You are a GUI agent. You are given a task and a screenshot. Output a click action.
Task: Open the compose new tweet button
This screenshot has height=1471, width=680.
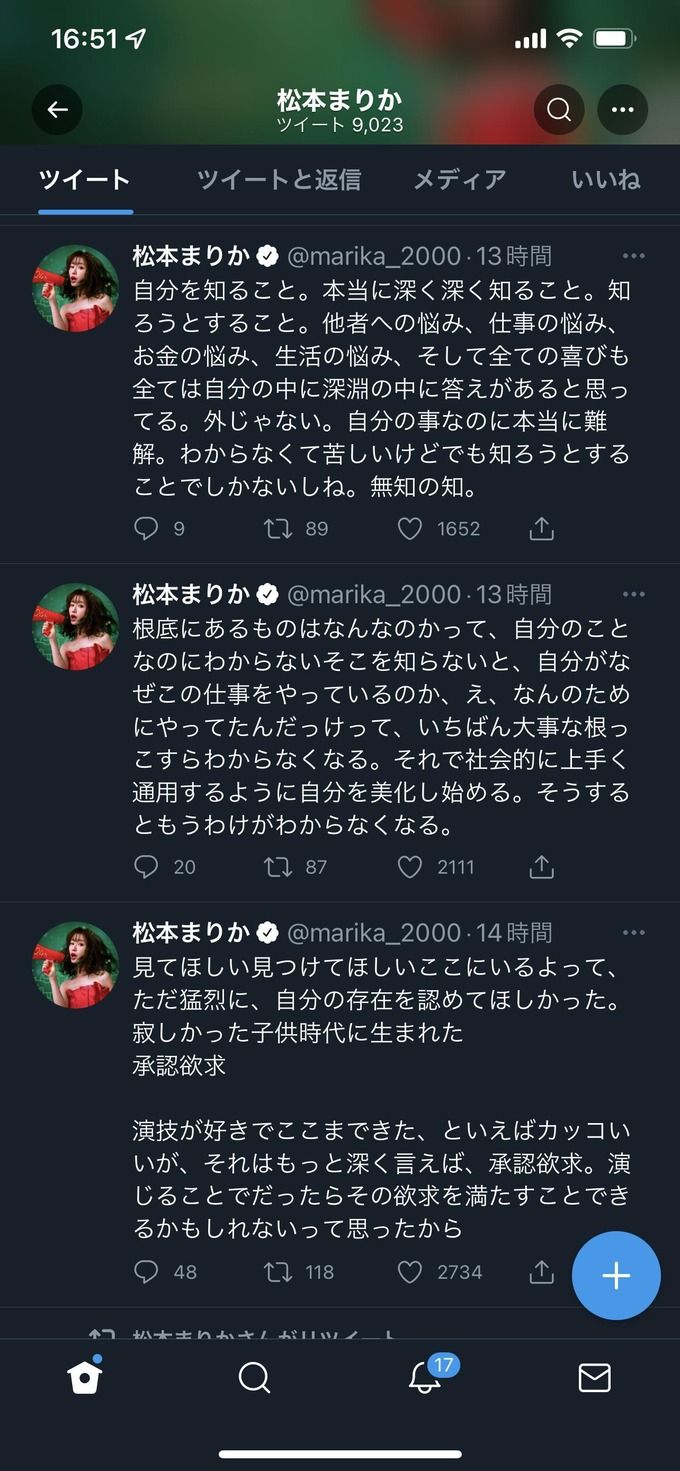tap(615, 1275)
